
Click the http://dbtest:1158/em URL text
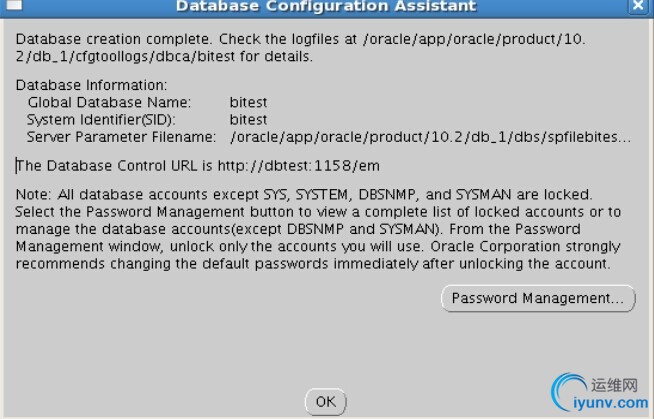click(299, 166)
